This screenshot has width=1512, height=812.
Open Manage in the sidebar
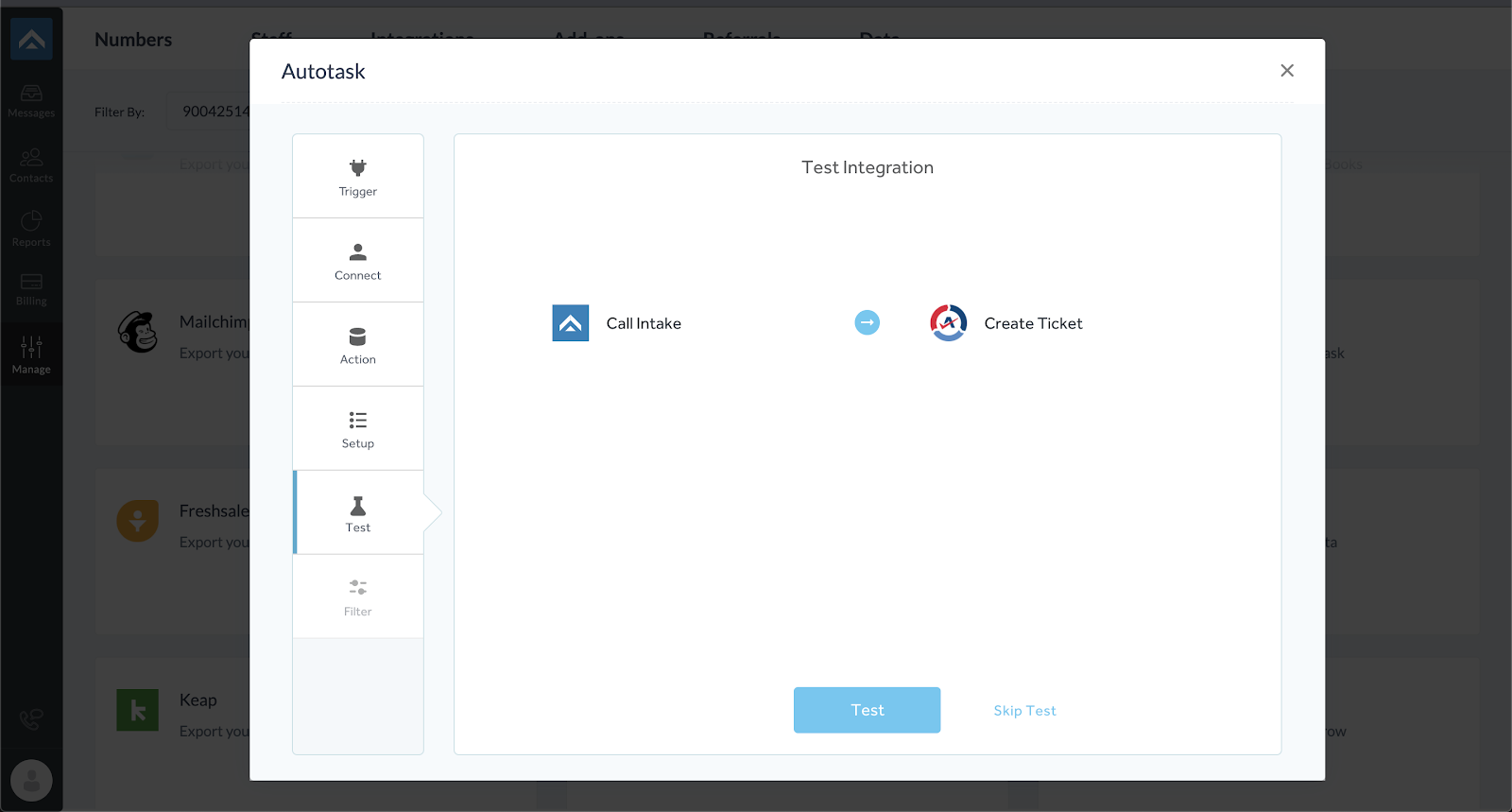[x=31, y=355]
